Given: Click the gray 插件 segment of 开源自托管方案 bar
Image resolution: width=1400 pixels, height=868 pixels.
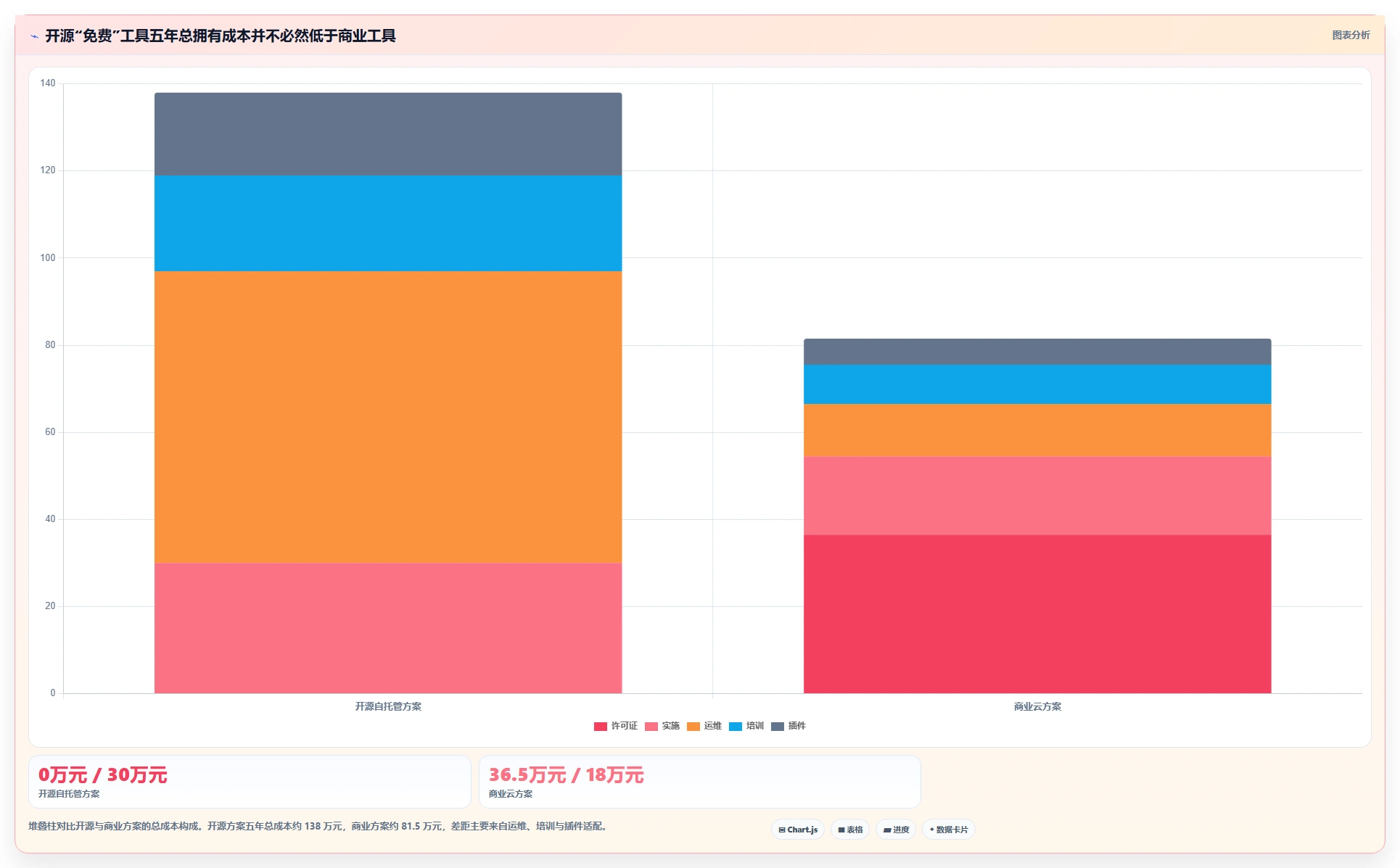Looking at the screenshot, I should point(388,134).
